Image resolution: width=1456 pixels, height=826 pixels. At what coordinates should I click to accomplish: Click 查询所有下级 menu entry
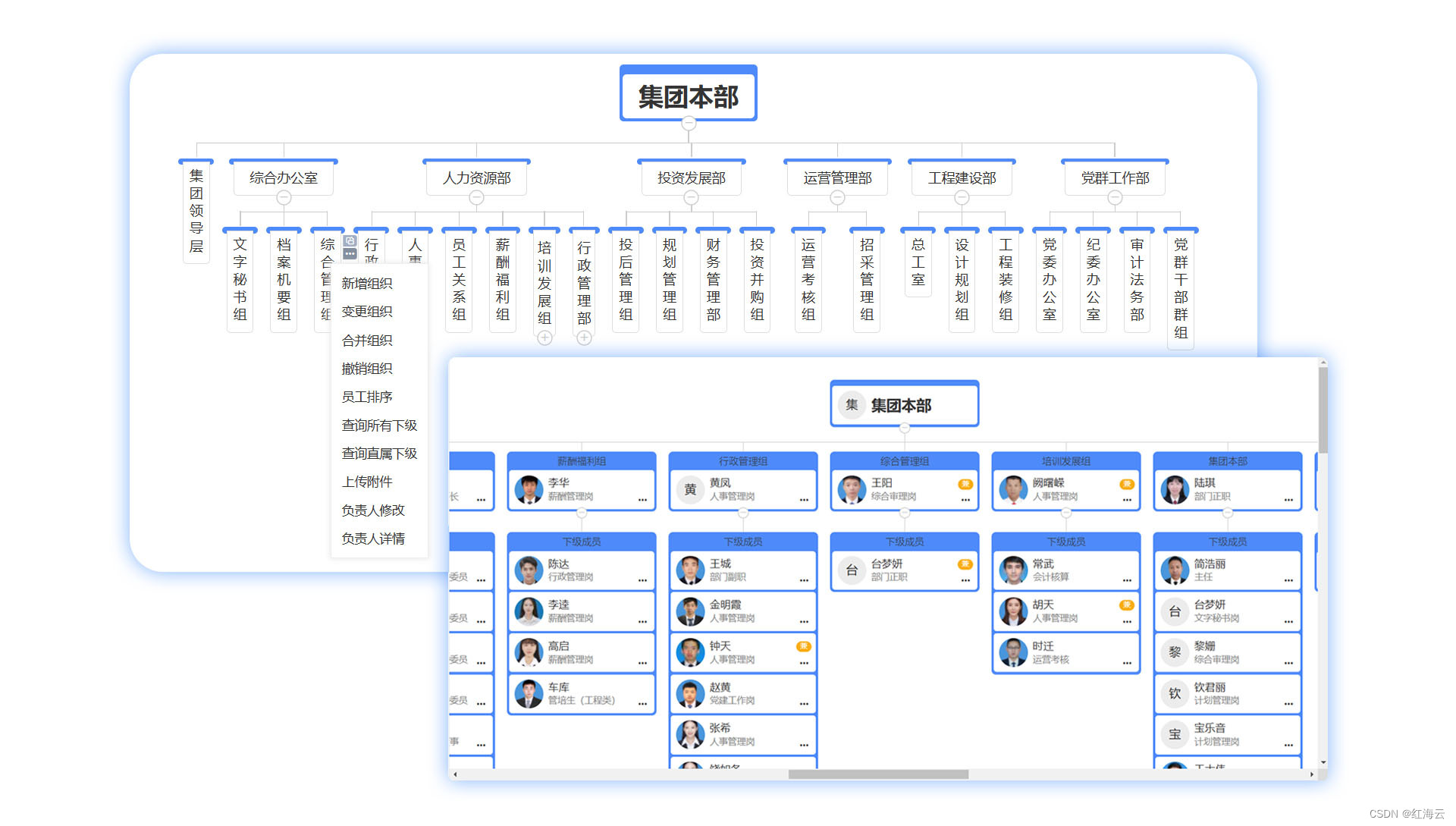tap(379, 426)
